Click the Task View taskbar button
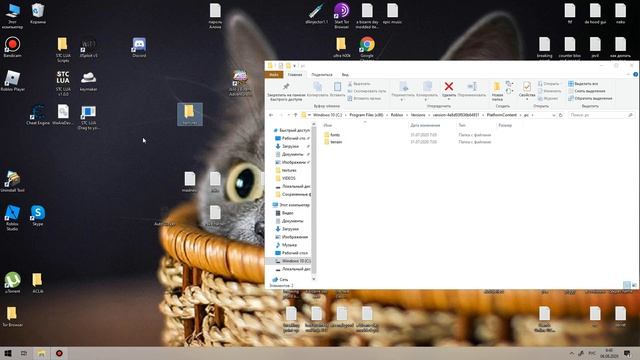Image resolution: width=640 pixels, height=360 pixels. (x=24, y=353)
